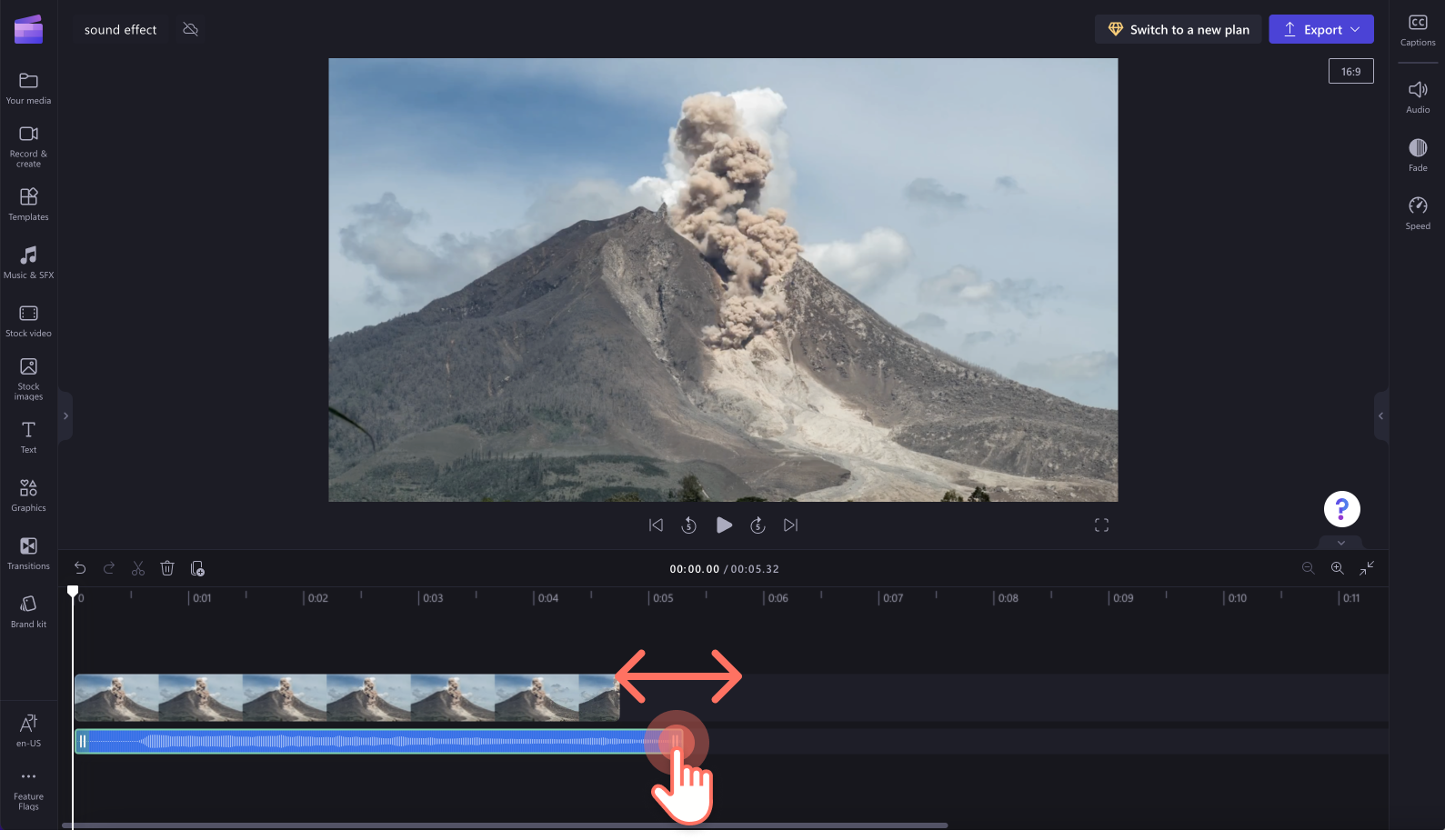Open Stock video library
1445x840 pixels.
28,320
